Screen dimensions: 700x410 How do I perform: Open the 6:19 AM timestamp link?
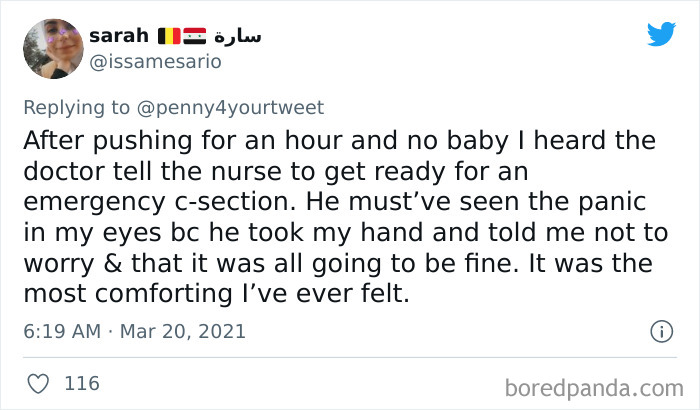(x=59, y=331)
